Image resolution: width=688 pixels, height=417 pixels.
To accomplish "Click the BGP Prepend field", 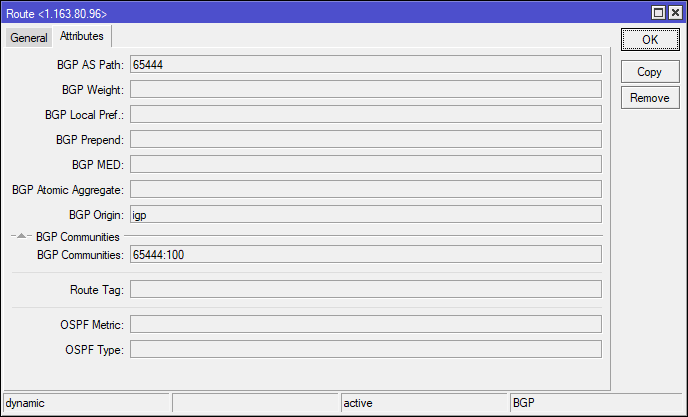I will pyautogui.click(x=366, y=140).
